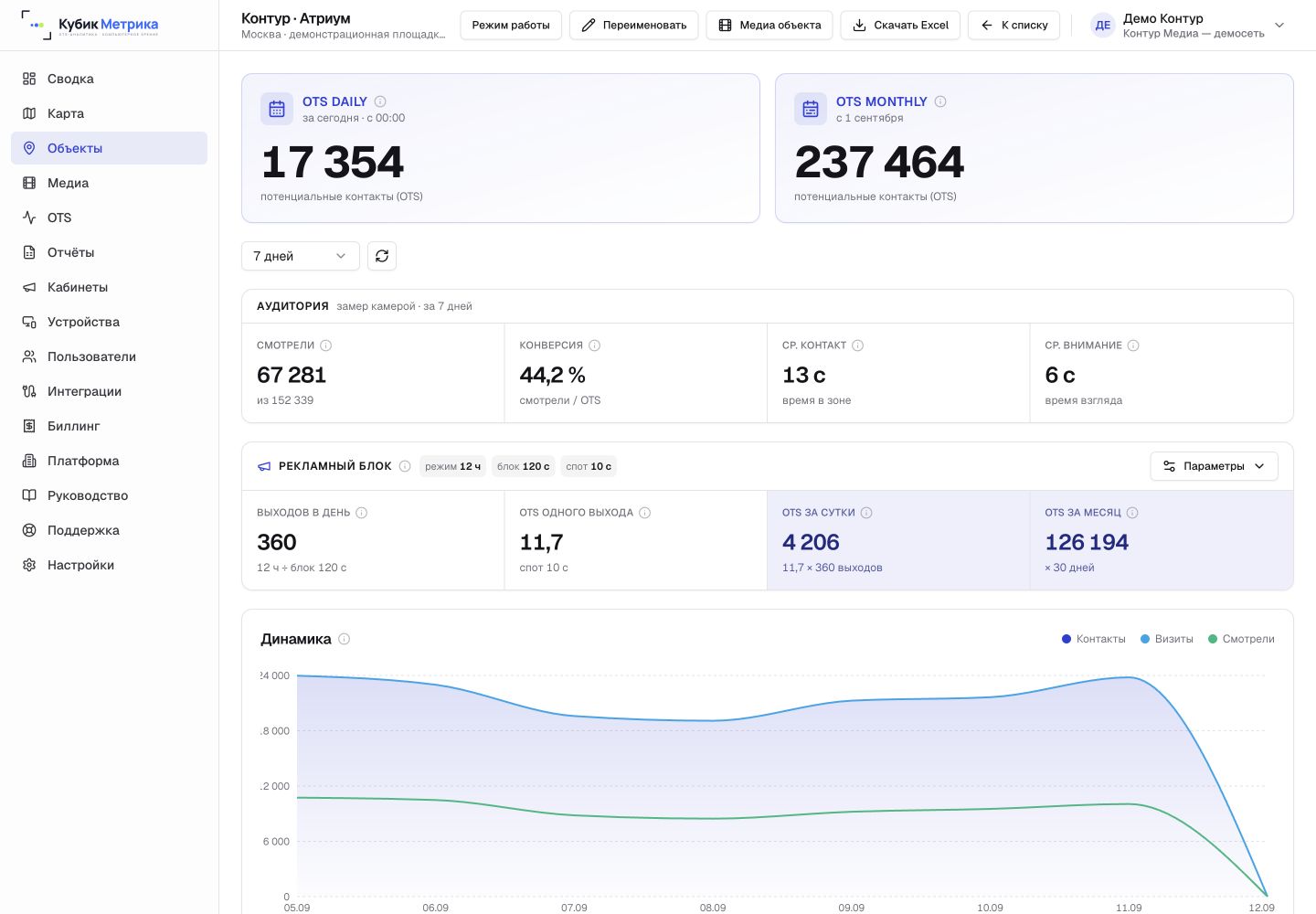Expand the Параметры dropdown
Screen dimensions: 1316x914
pyautogui.click(x=1214, y=466)
